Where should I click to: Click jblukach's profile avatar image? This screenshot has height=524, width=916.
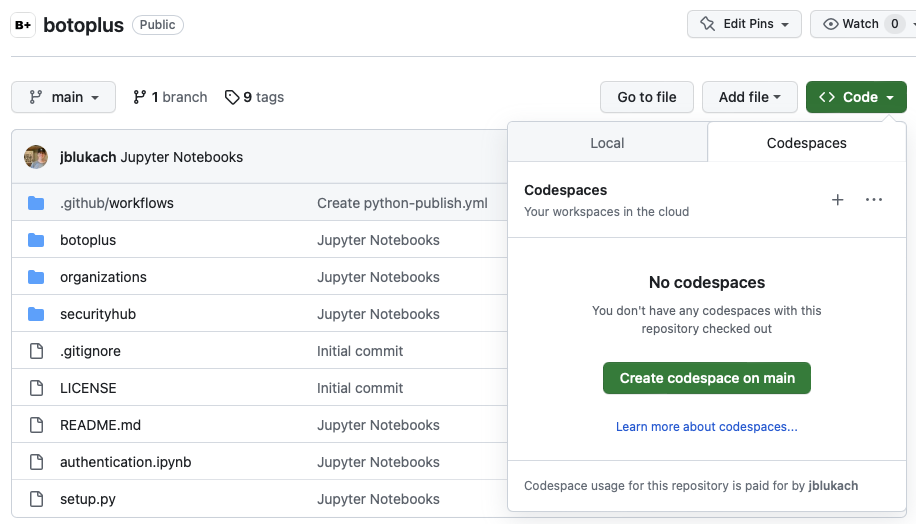tap(36, 157)
